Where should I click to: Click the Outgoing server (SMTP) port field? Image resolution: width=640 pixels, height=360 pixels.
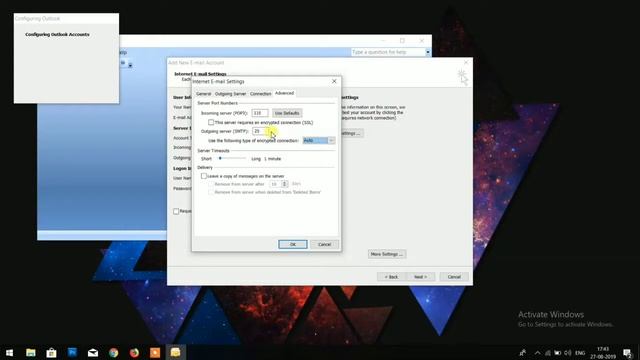click(x=260, y=131)
